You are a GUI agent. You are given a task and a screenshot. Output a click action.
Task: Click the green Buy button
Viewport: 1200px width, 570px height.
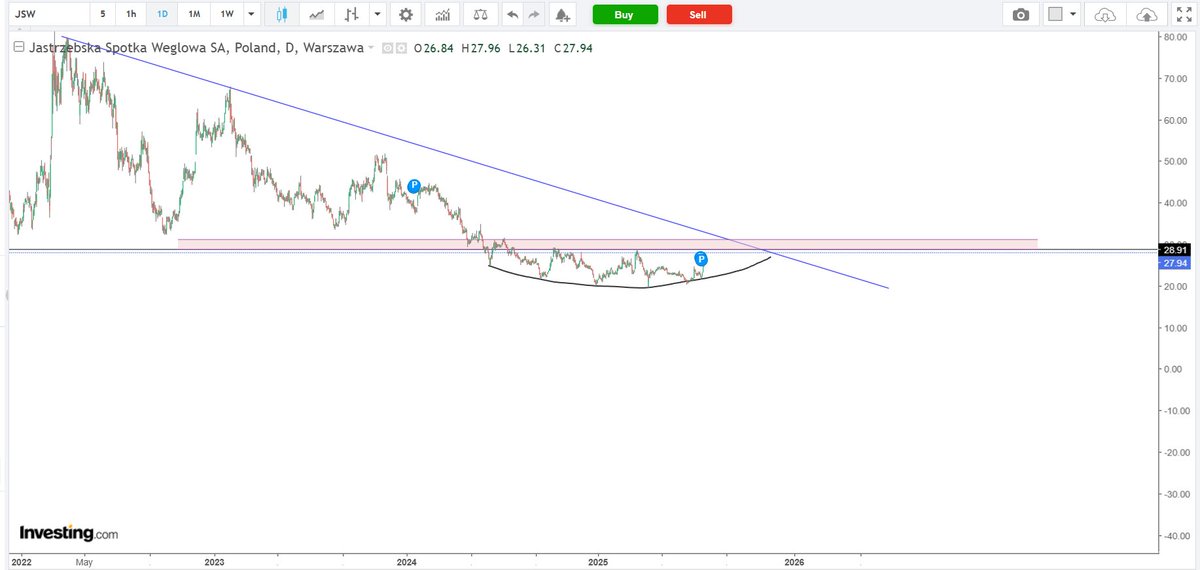coord(625,15)
